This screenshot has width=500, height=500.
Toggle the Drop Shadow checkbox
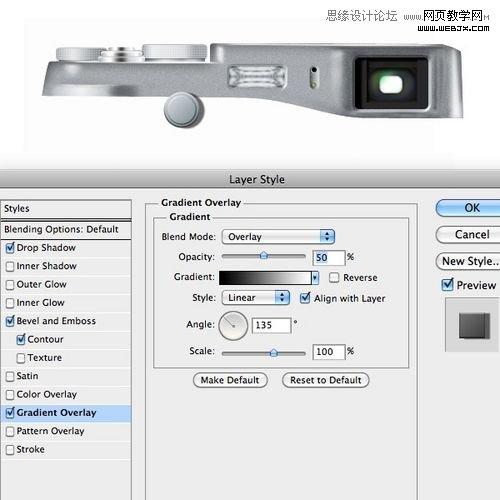click(10, 248)
